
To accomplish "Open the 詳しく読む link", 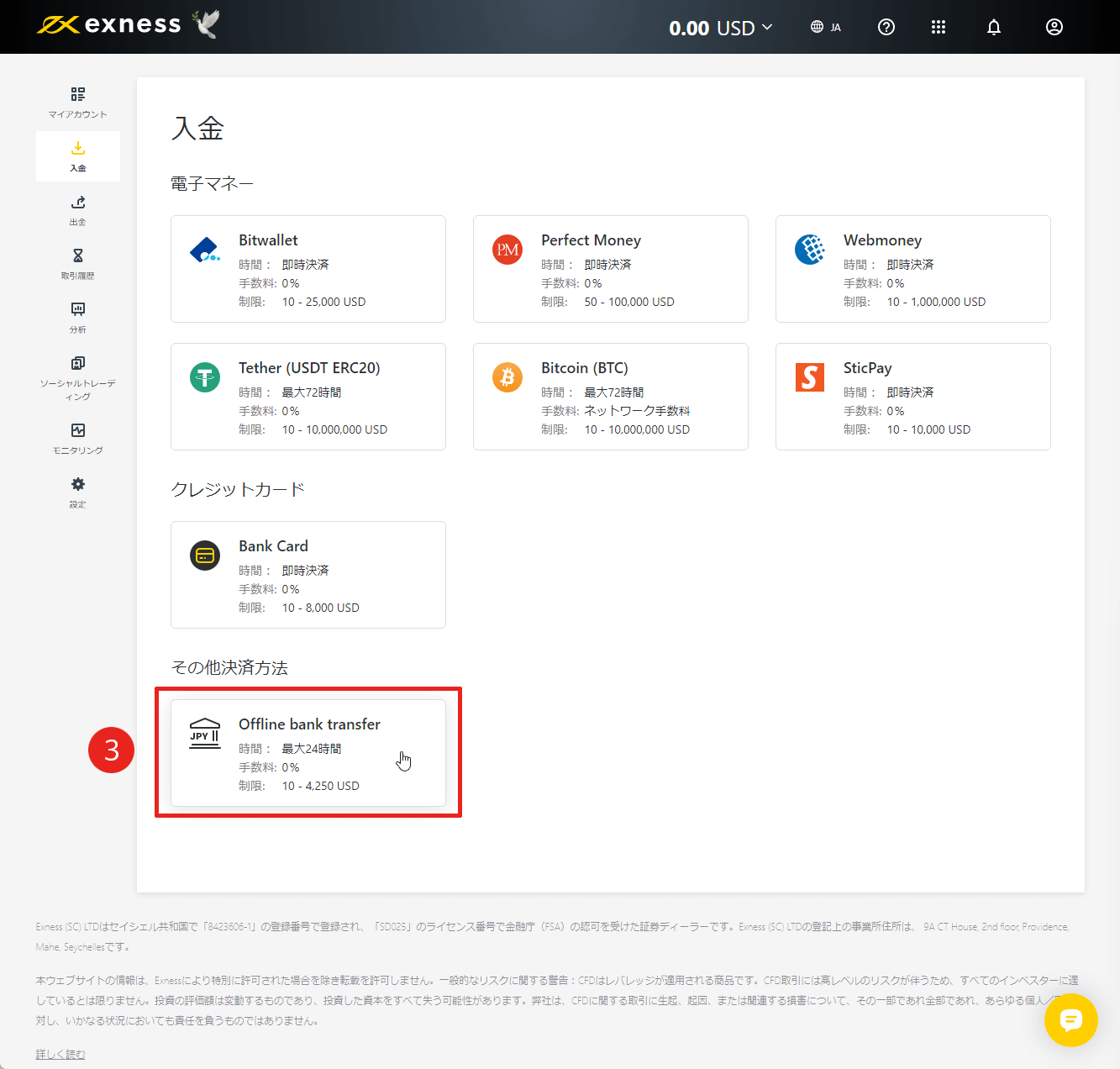I will (60, 1054).
